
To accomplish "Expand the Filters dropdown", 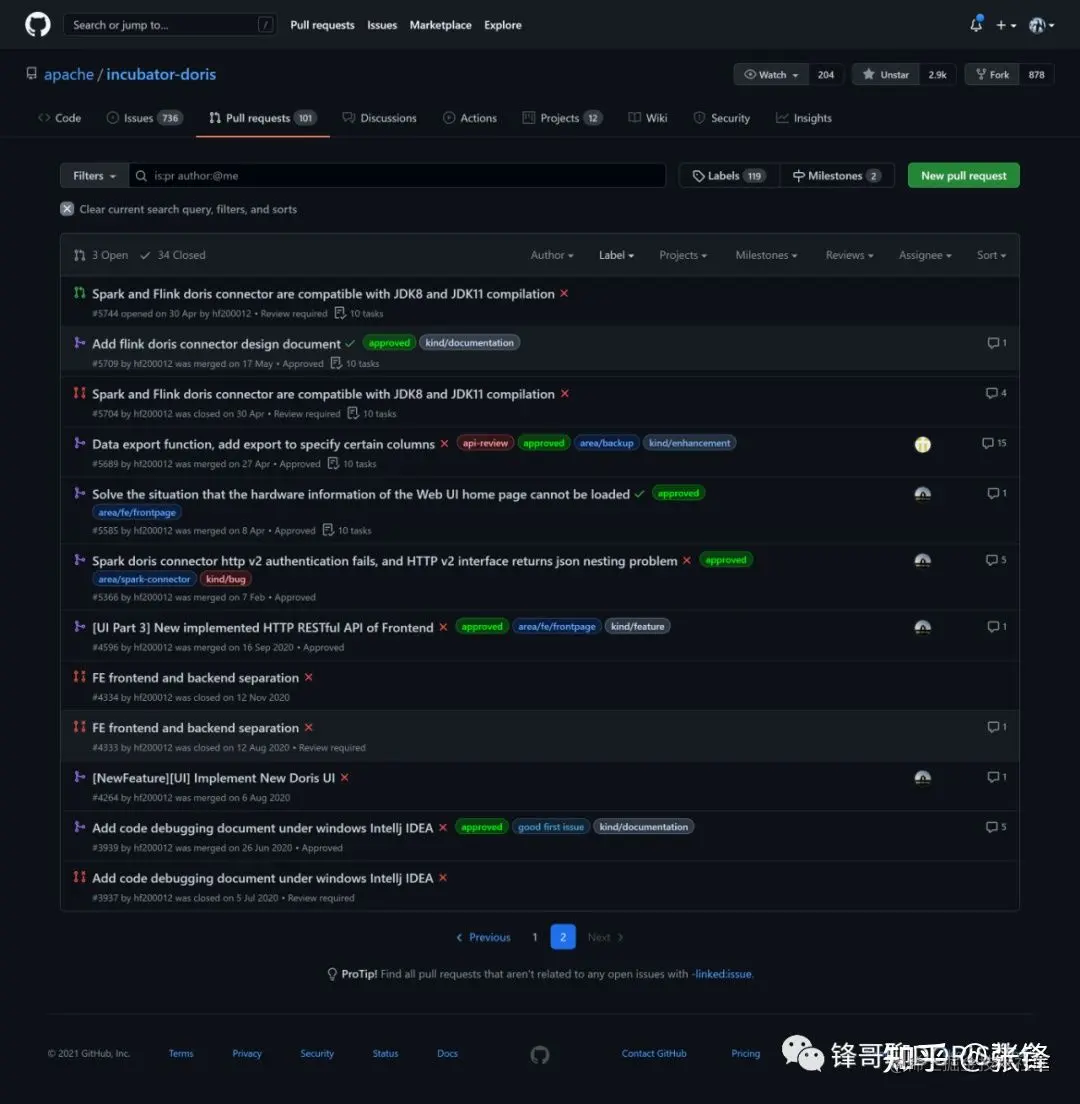I will 94,175.
